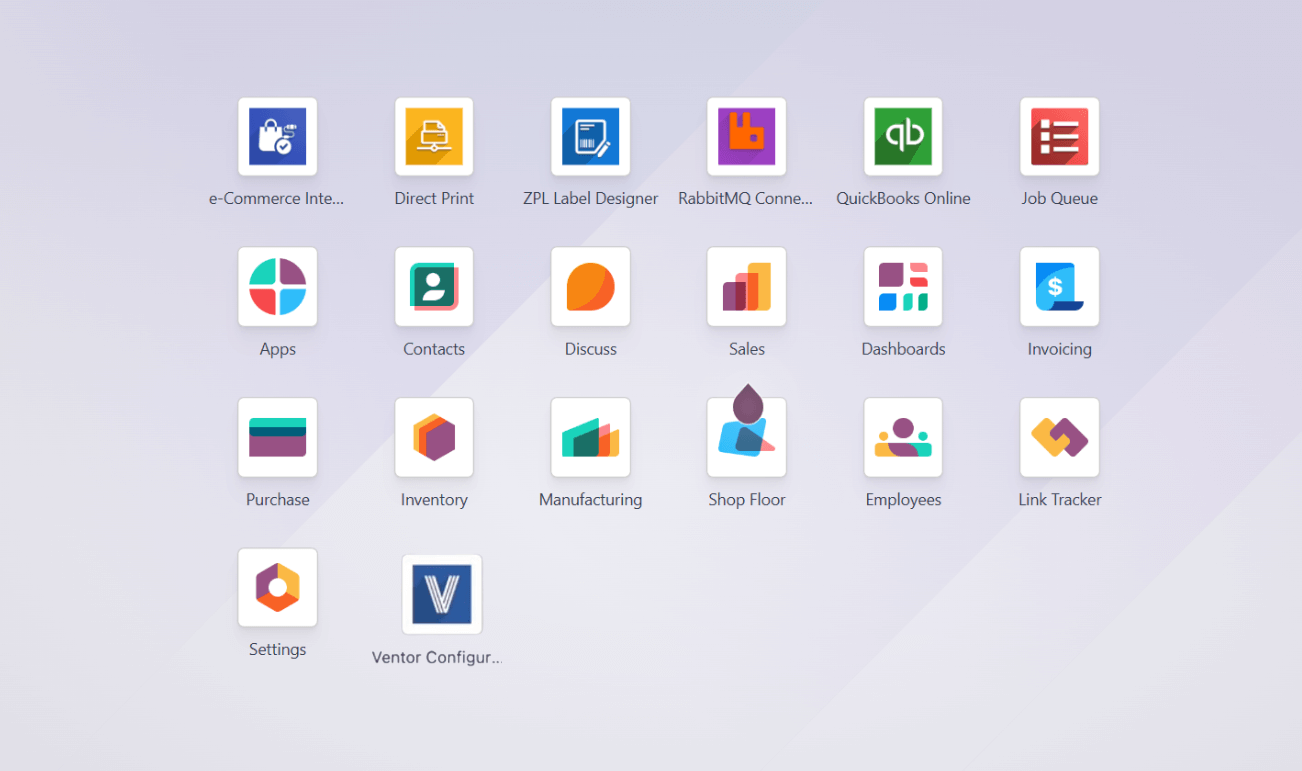Open the Inventory app icon
Image resolution: width=1302 pixels, height=771 pixels.
point(434,437)
